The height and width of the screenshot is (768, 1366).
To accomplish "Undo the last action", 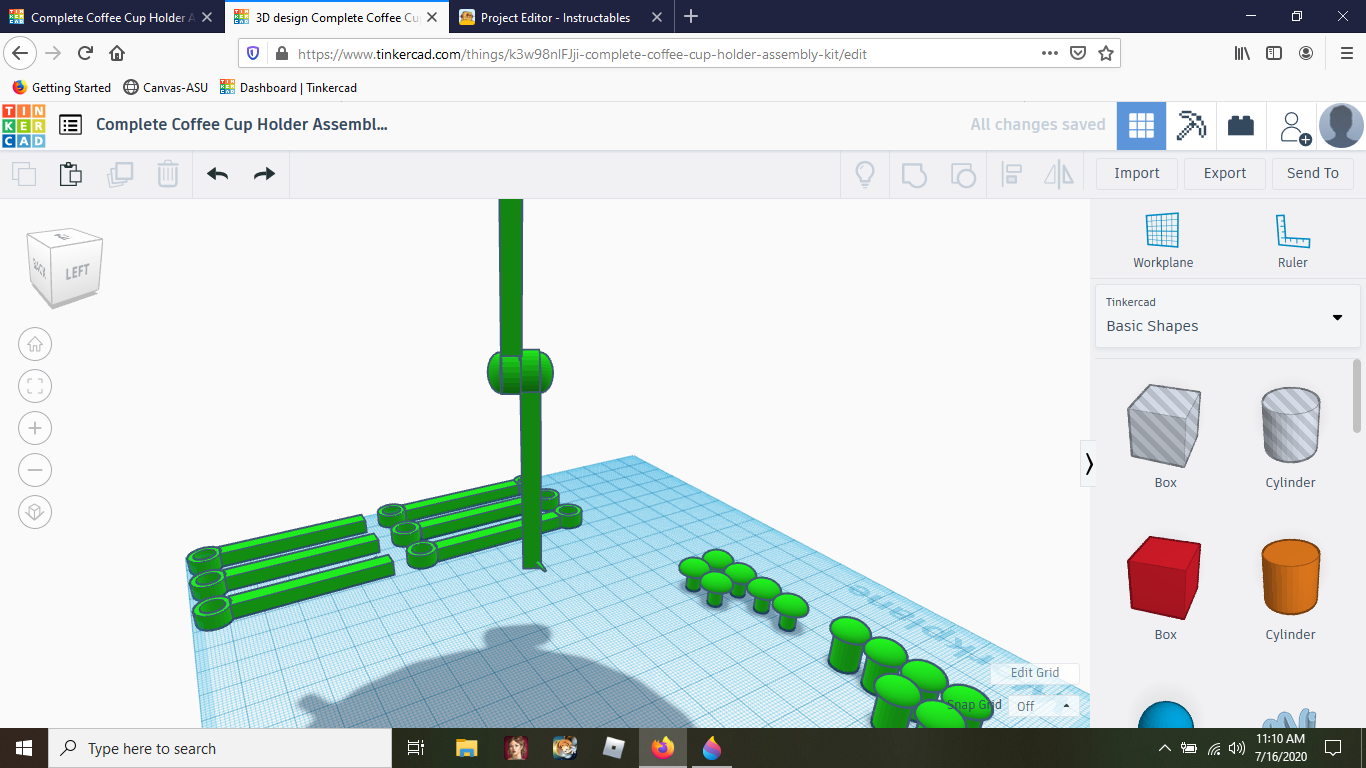I will 217,174.
